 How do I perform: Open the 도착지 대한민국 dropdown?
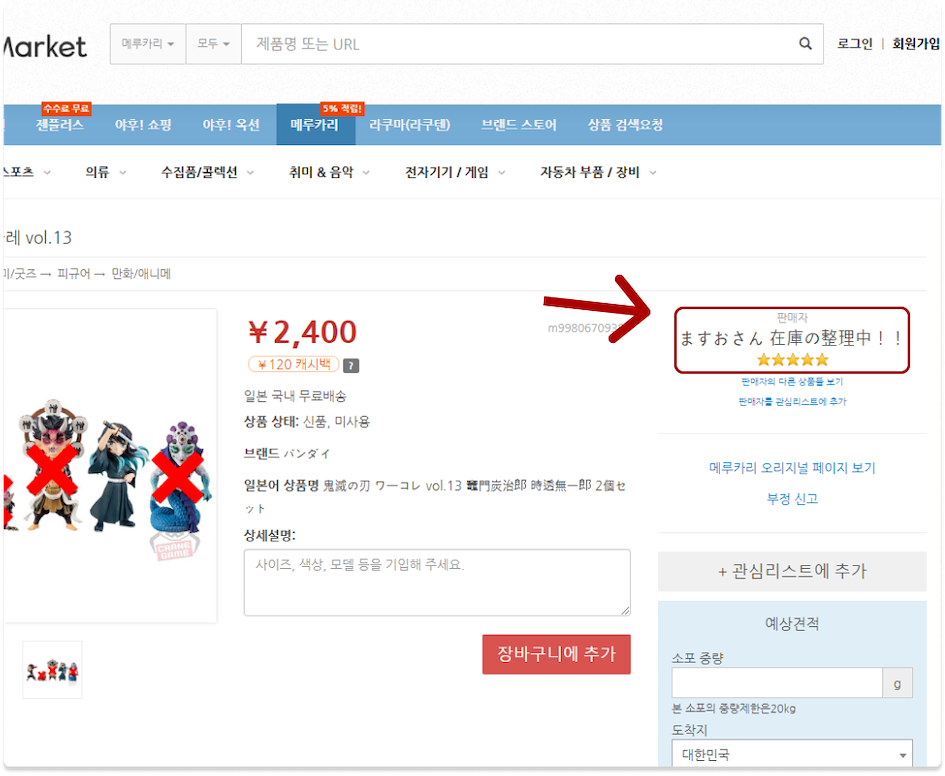coord(792,754)
